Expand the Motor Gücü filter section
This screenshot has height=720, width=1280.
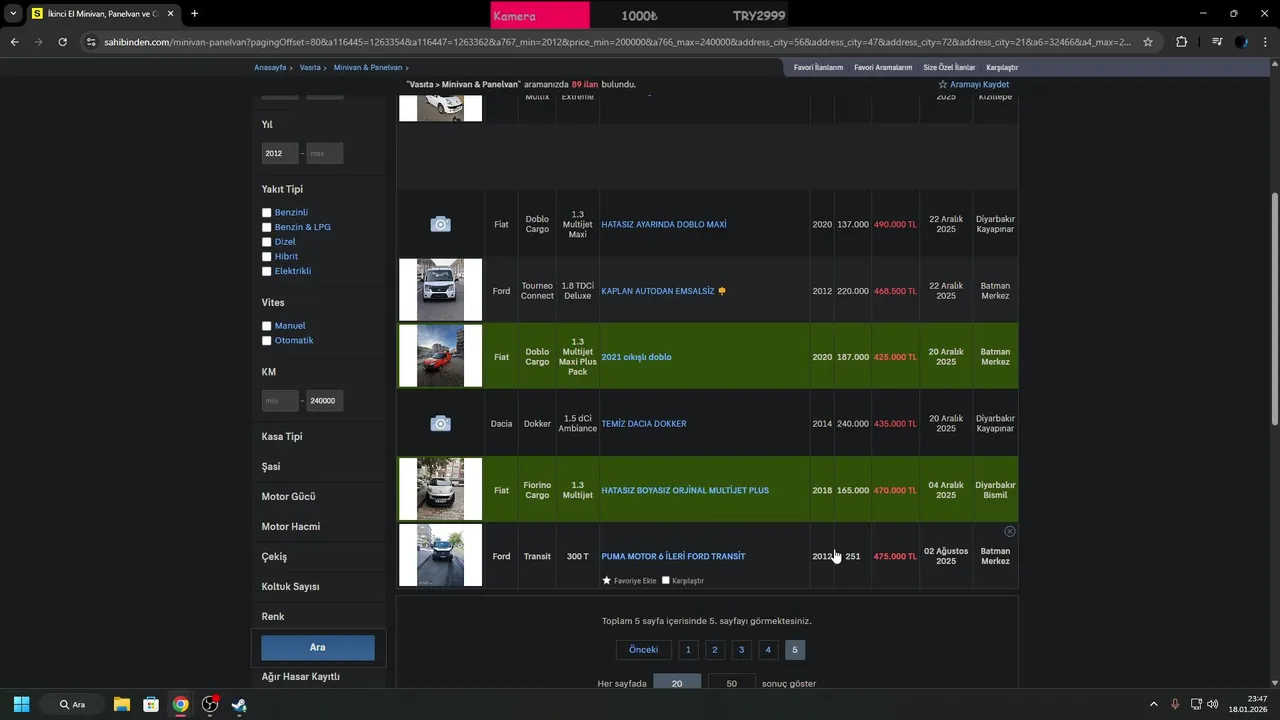[289, 497]
